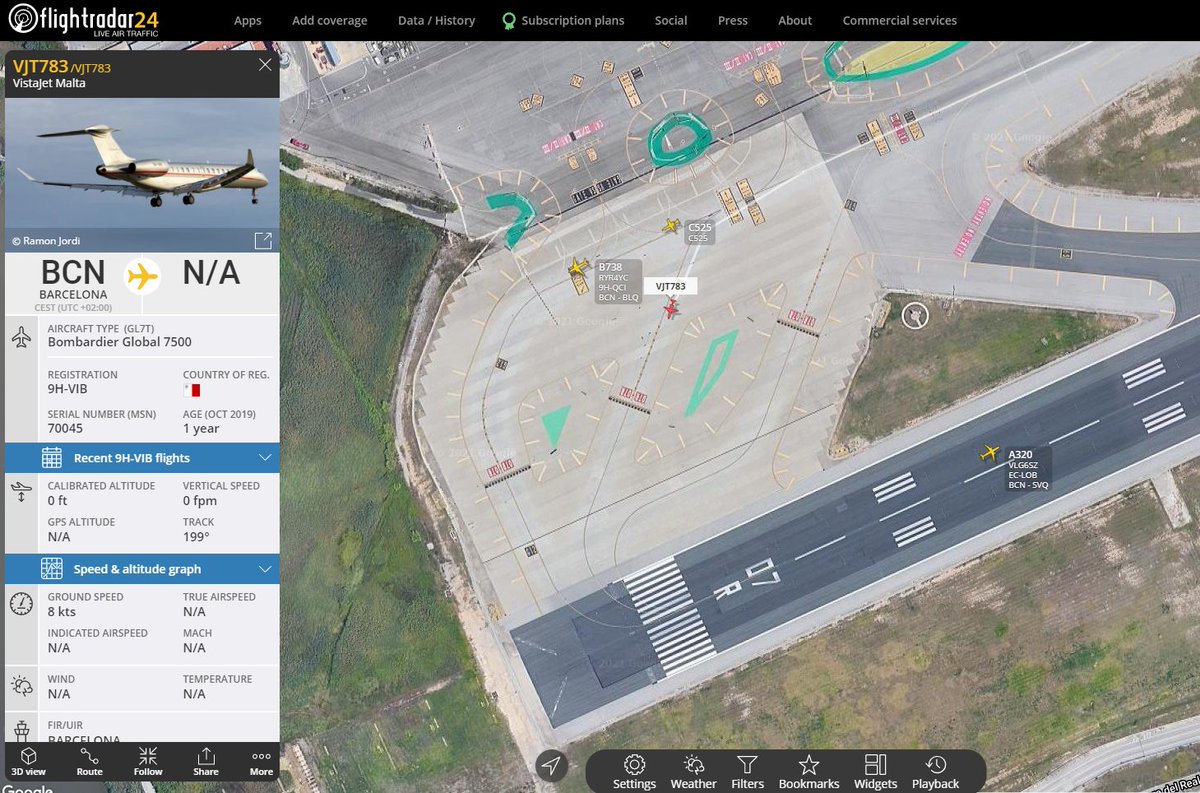Open Data / History menu
This screenshot has height=793, width=1200.
[435, 20]
